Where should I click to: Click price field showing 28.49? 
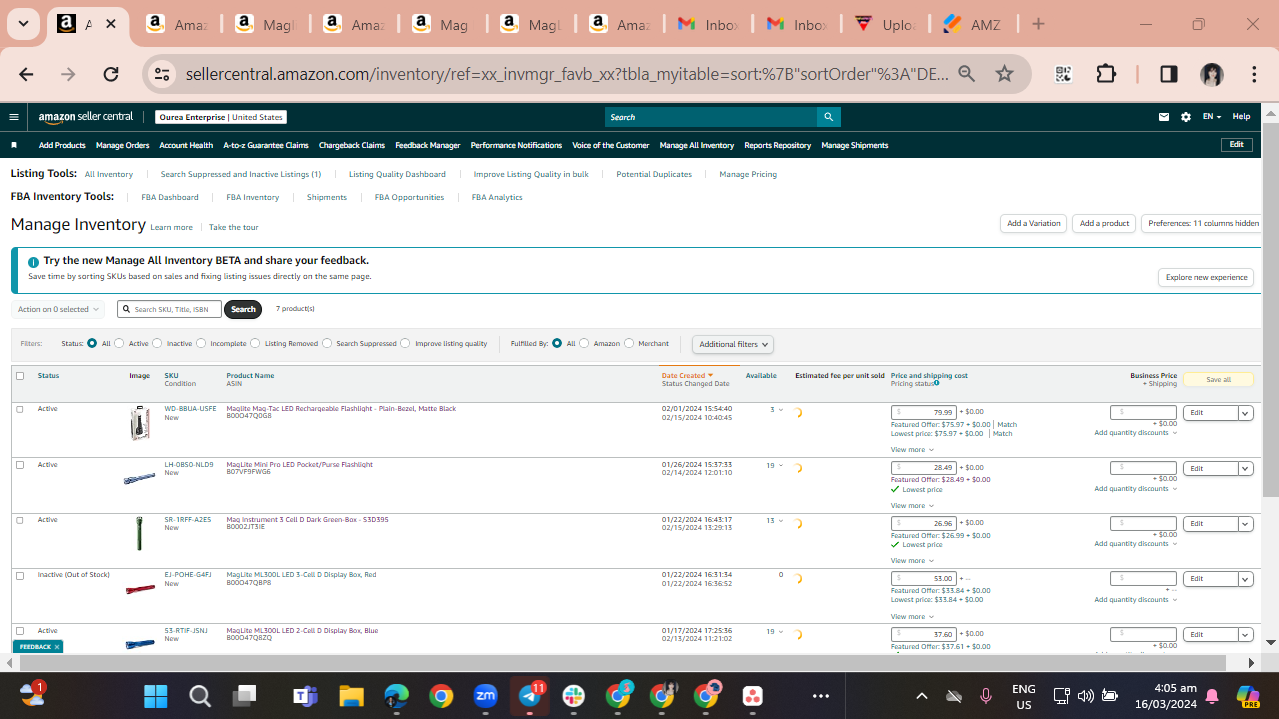924,467
